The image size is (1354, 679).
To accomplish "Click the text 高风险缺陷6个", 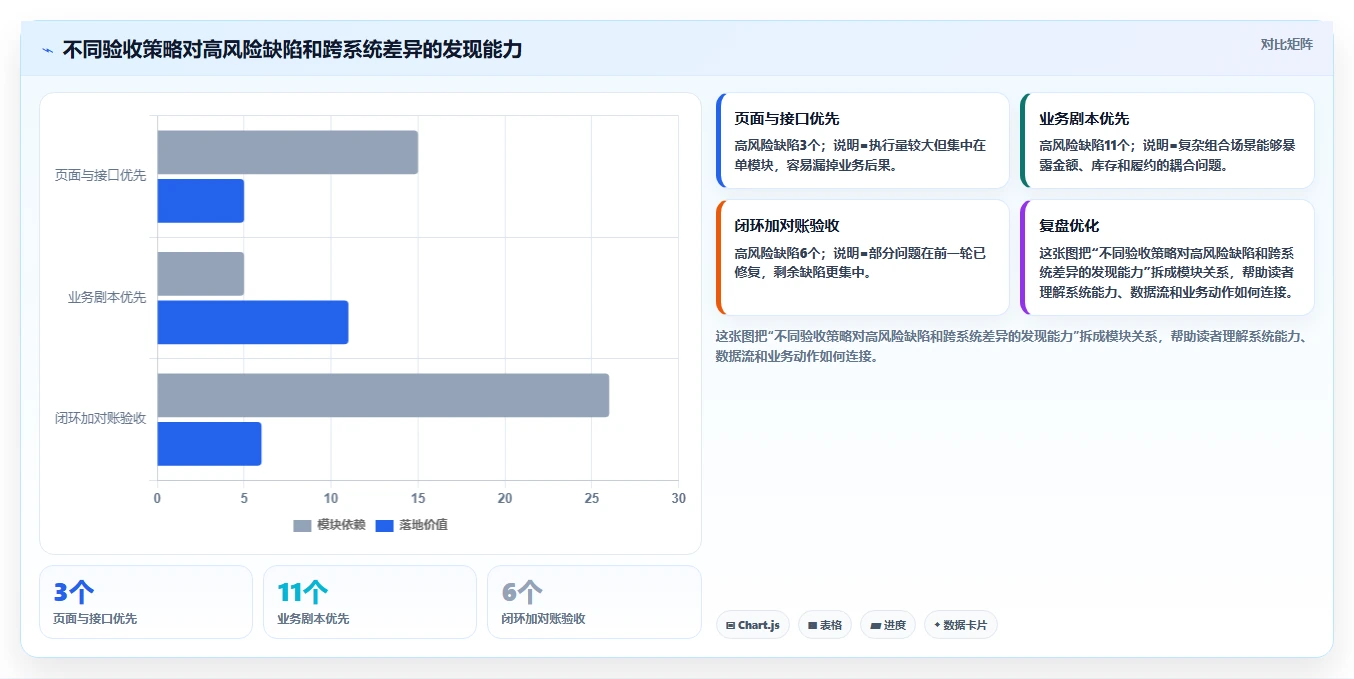I will (x=778, y=253).
